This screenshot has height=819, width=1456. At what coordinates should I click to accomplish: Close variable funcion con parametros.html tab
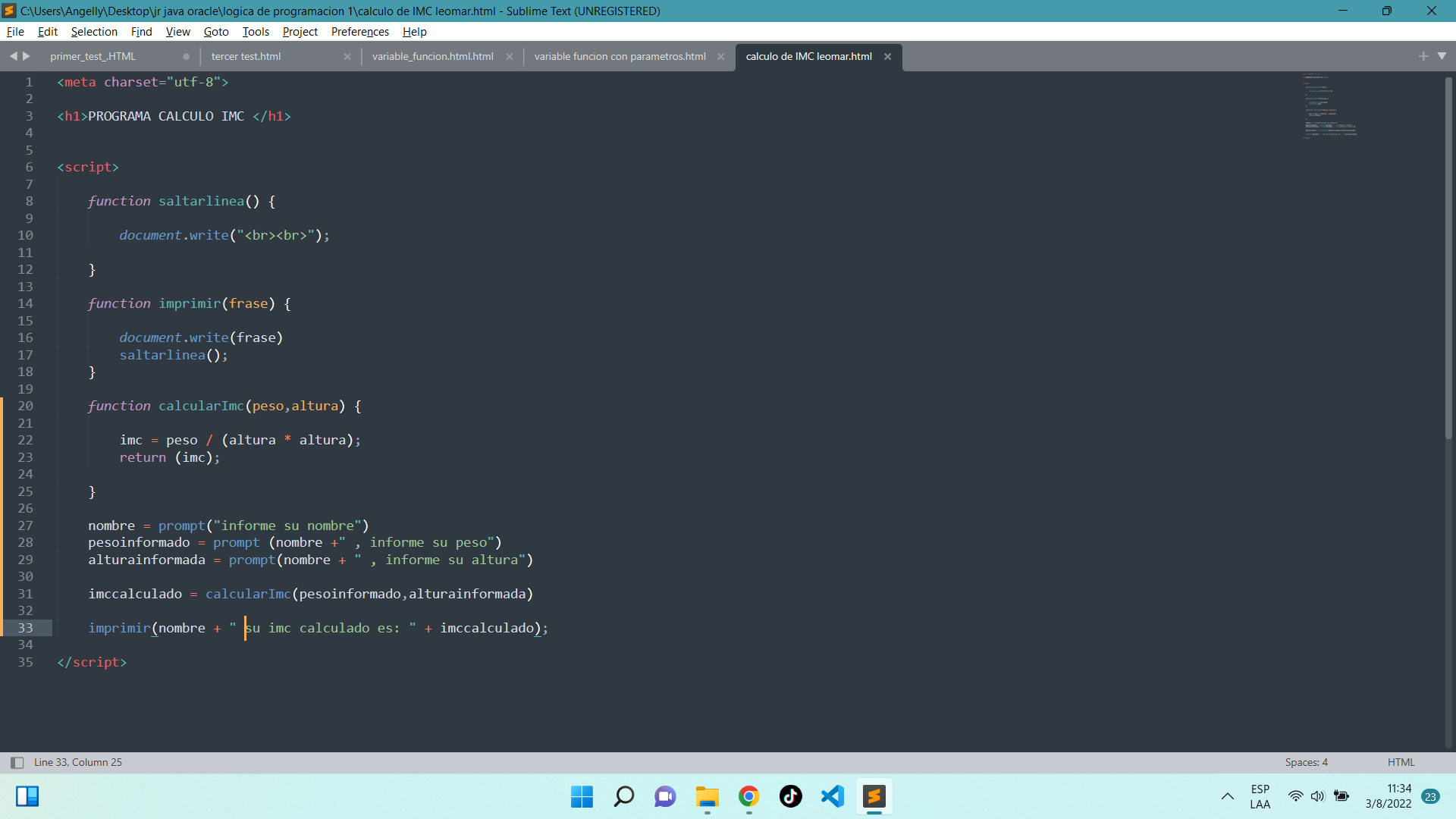click(x=721, y=57)
